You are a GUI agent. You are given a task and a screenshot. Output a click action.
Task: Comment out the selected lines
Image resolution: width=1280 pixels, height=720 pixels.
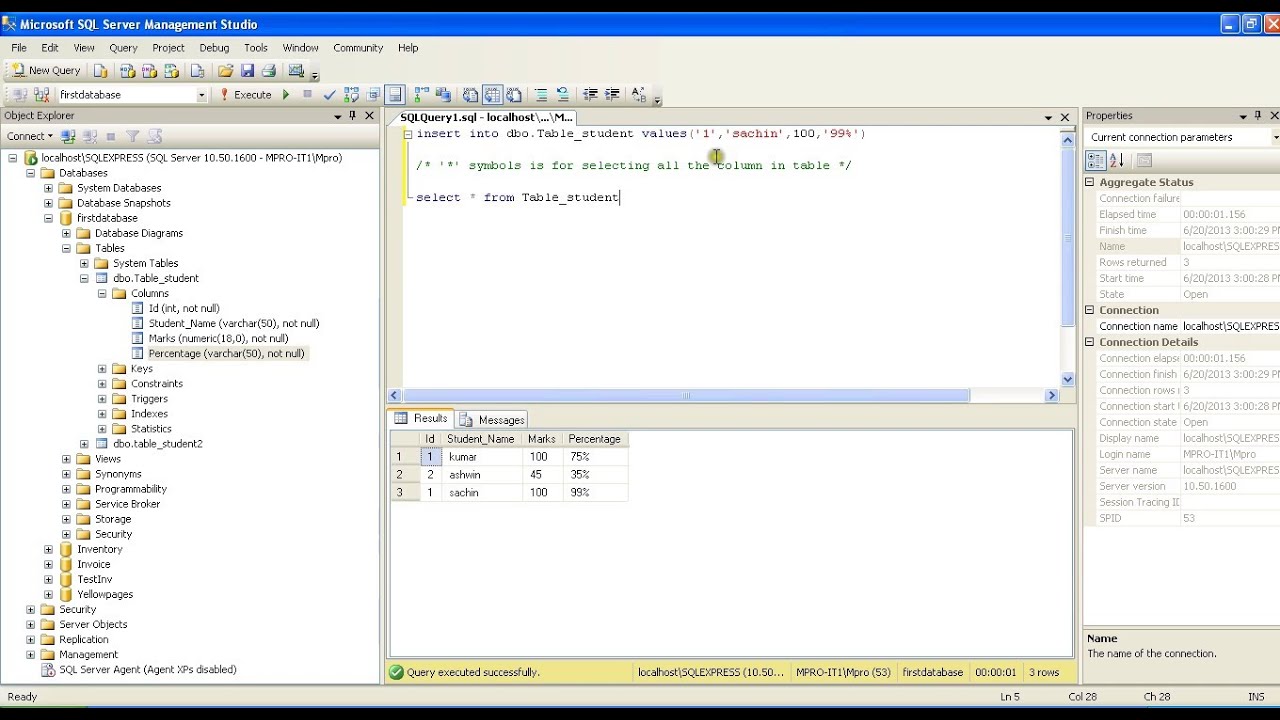[x=541, y=95]
